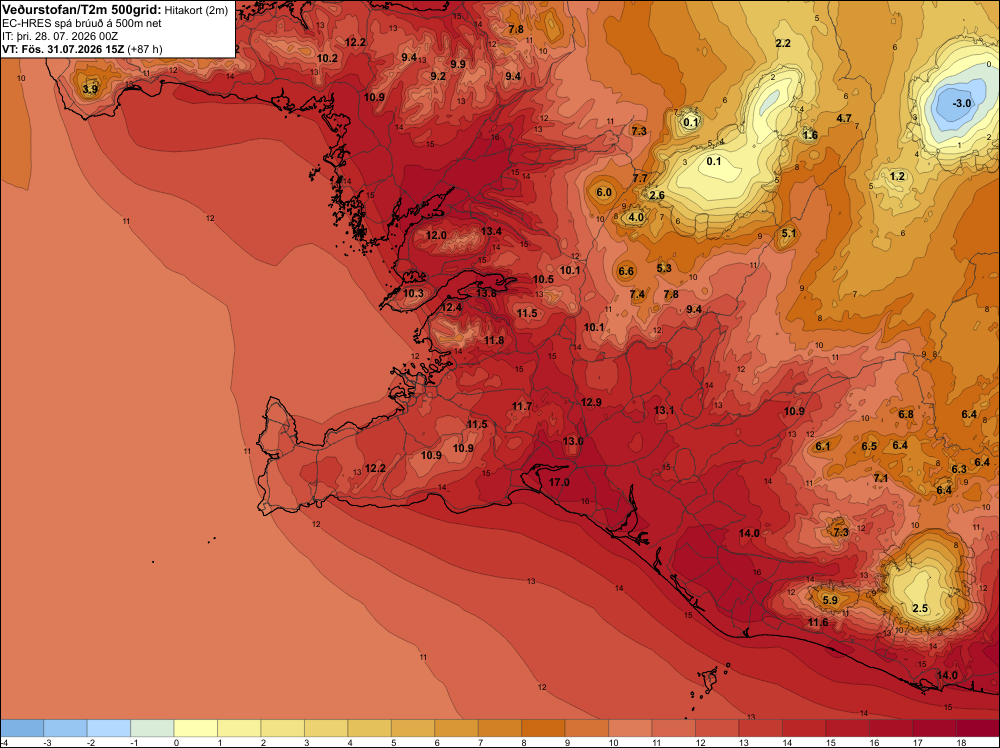Select the 6.0 temperature label
Image resolution: width=1000 pixels, height=748 pixels.
[x=604, y=193]
